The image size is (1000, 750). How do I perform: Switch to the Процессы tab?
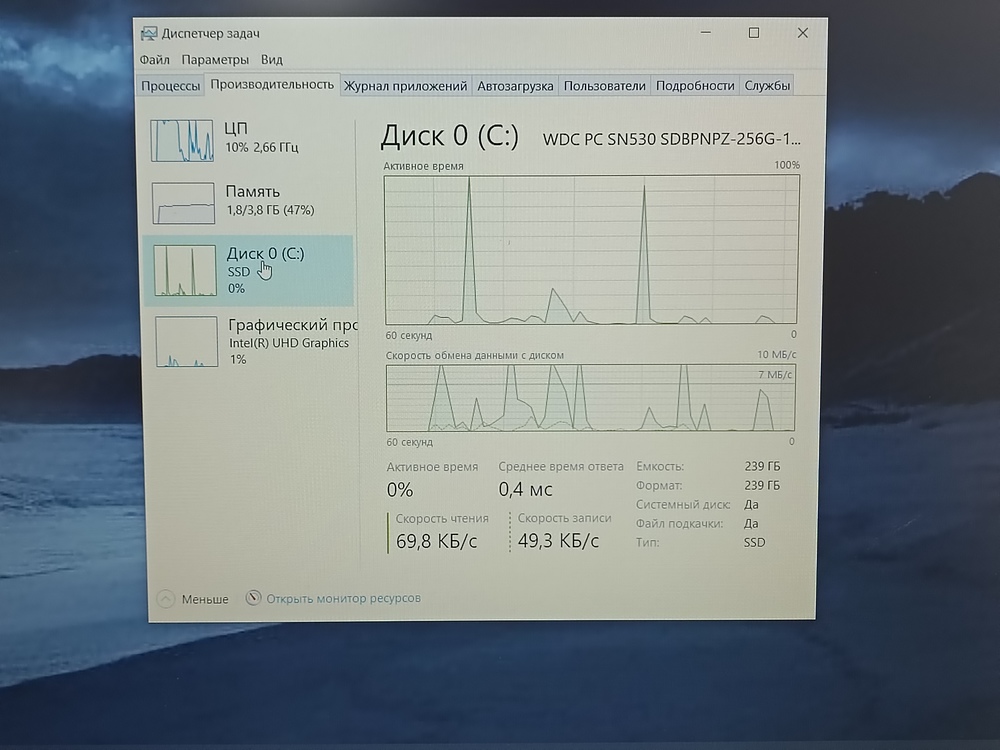pos(170,86)
